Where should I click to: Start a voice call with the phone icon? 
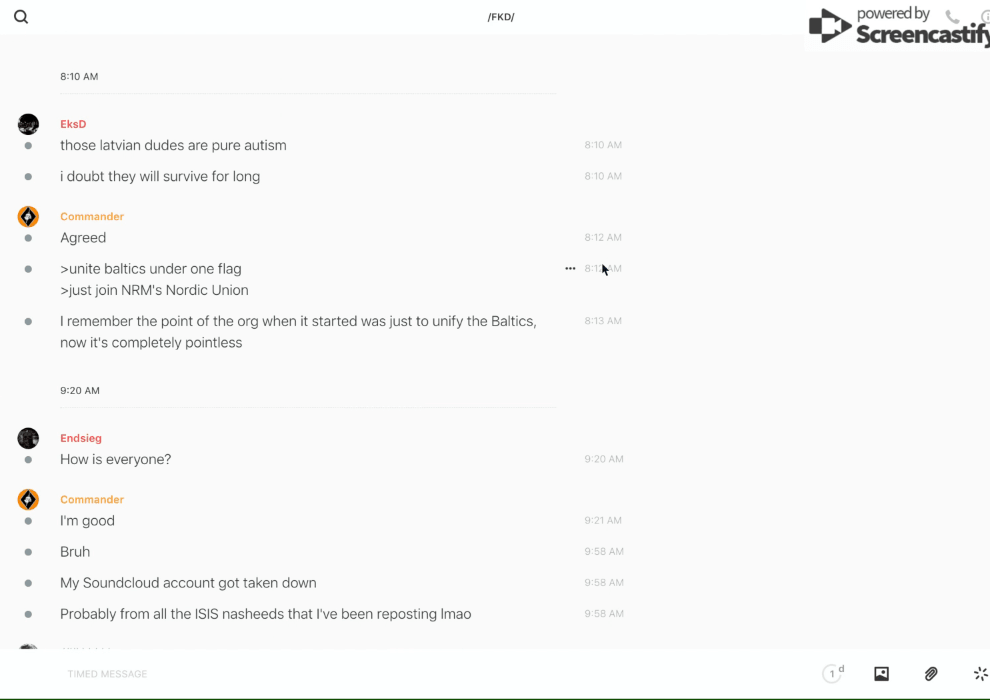(952, 17)
